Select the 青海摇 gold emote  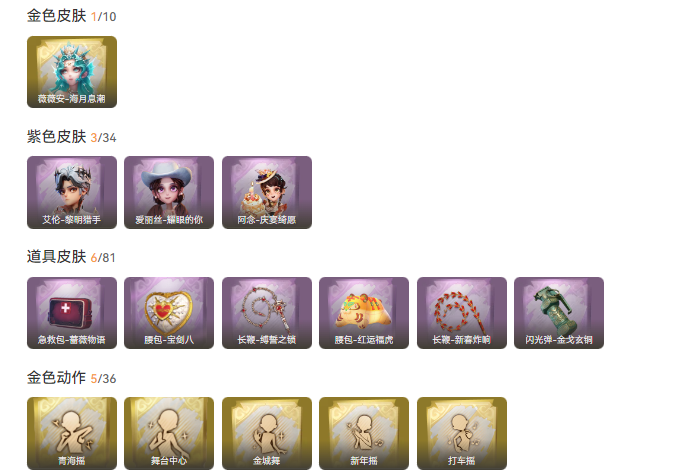(x=72, y=433)
